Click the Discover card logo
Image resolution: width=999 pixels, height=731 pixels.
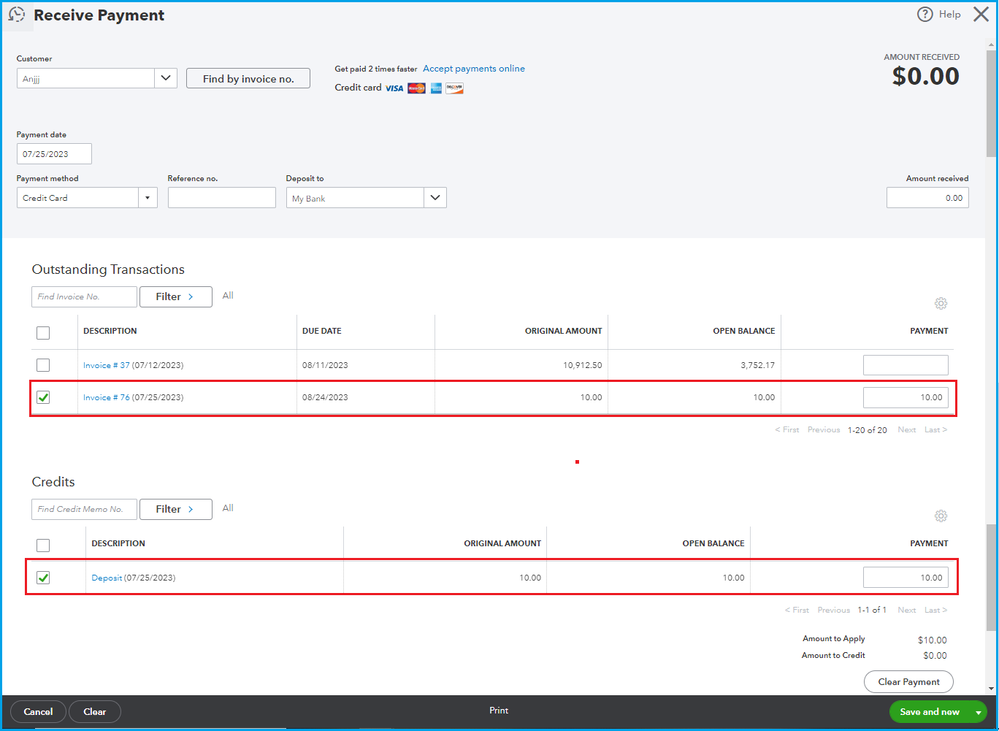[454, 88]
